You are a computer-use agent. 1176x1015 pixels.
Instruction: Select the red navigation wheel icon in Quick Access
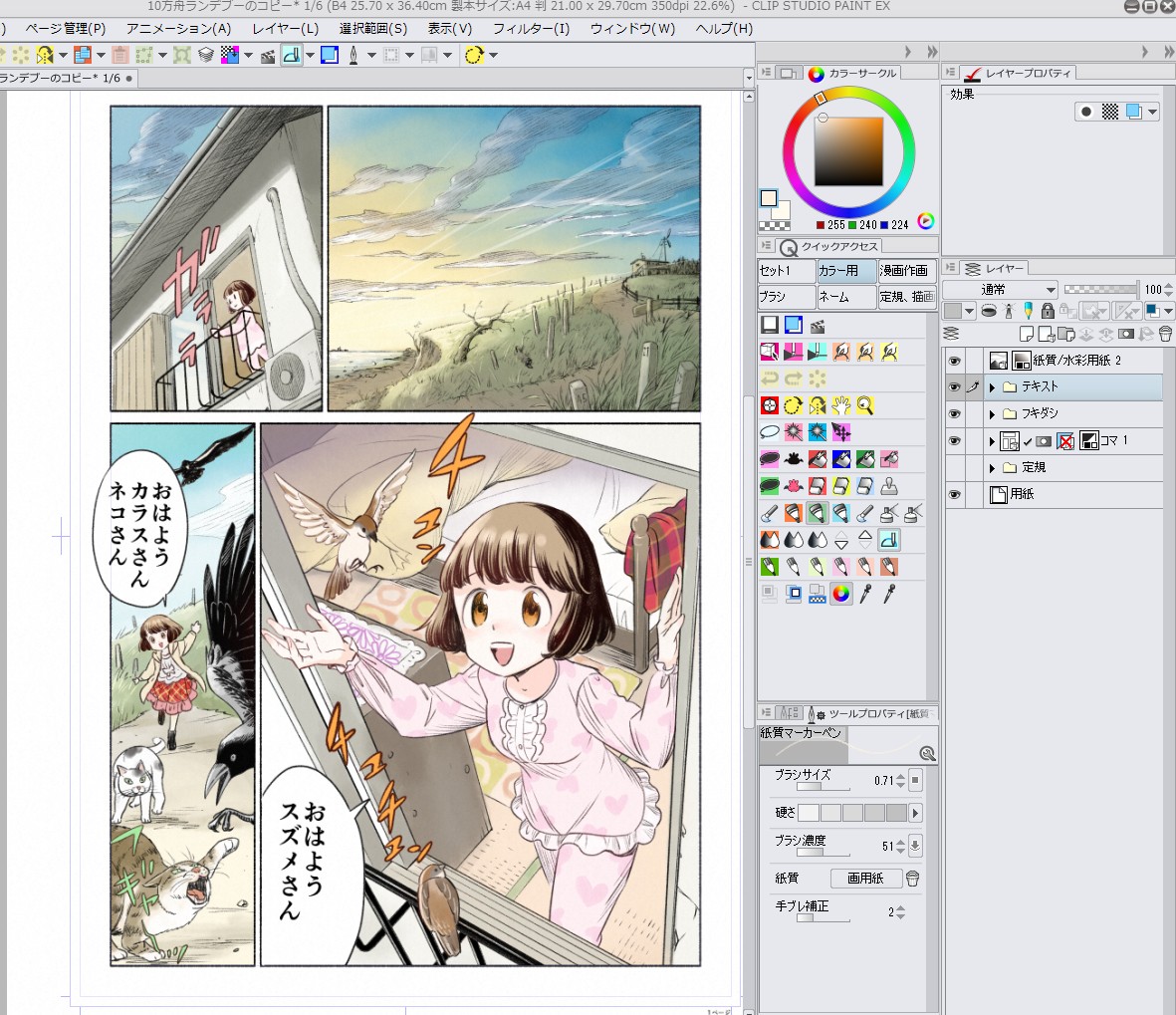click(770, 405)
